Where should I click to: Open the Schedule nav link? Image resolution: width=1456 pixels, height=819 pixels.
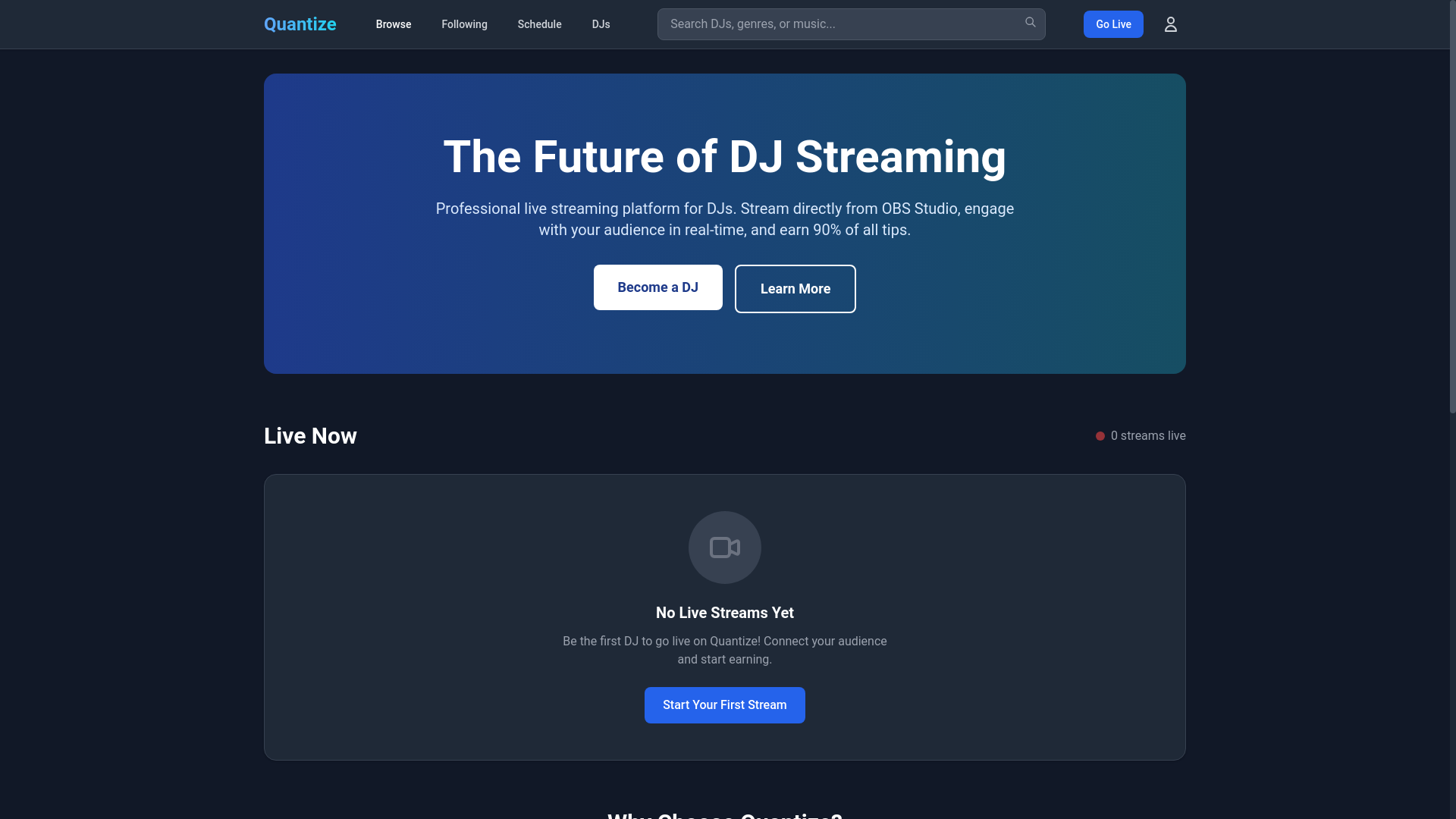pyautogui.click(x=540, y=24)
